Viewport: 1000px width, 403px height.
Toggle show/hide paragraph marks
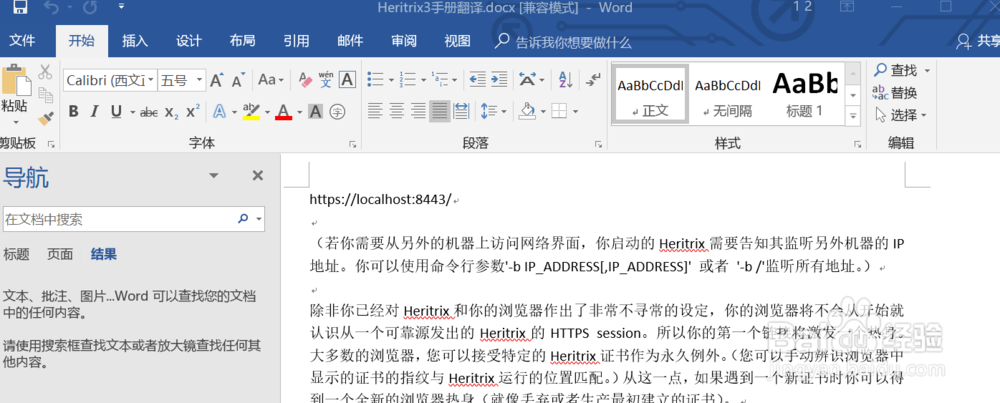[x=593, y=80]
